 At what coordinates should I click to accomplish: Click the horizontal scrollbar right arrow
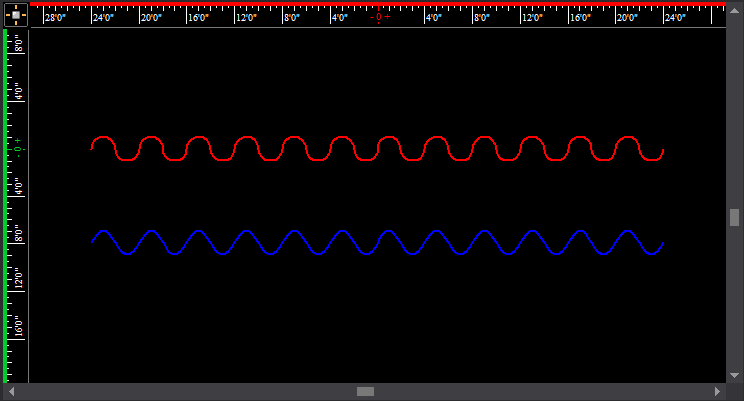[x=717, y=391]
